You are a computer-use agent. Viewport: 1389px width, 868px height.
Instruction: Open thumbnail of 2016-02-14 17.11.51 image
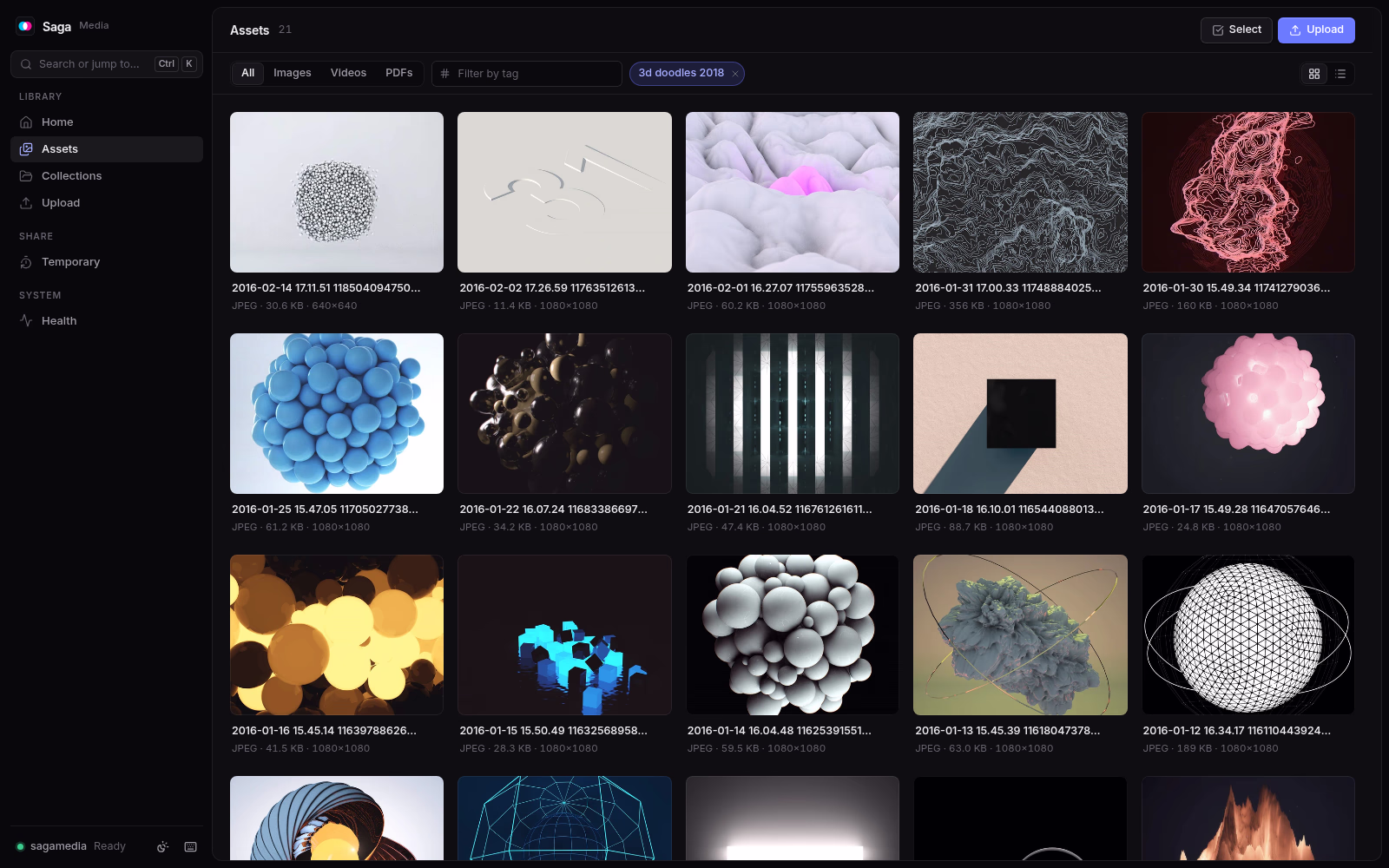[x=337, y=192]
